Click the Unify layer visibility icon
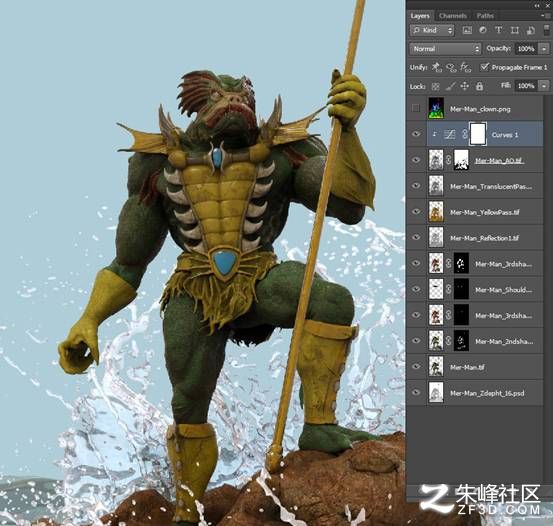Screen dimensions: 553x526 click(451, 67)
